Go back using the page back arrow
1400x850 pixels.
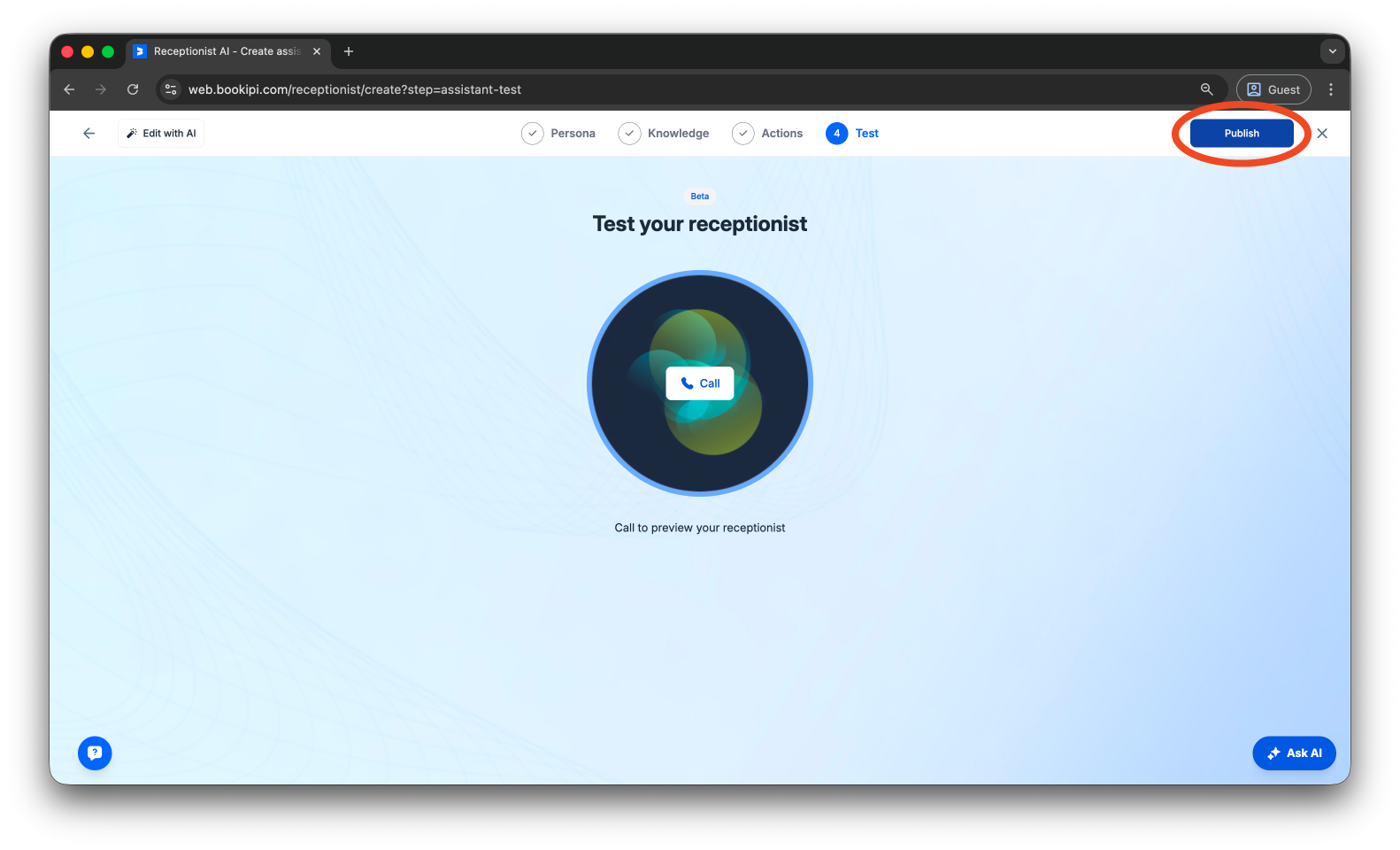point(88,134)
